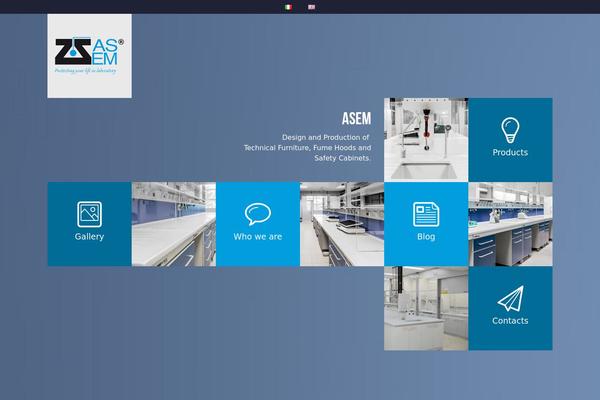Click the 'Design and Production of' text
Image resolution: width=600 pixels, height=400 pixels.
coord(325,137)
